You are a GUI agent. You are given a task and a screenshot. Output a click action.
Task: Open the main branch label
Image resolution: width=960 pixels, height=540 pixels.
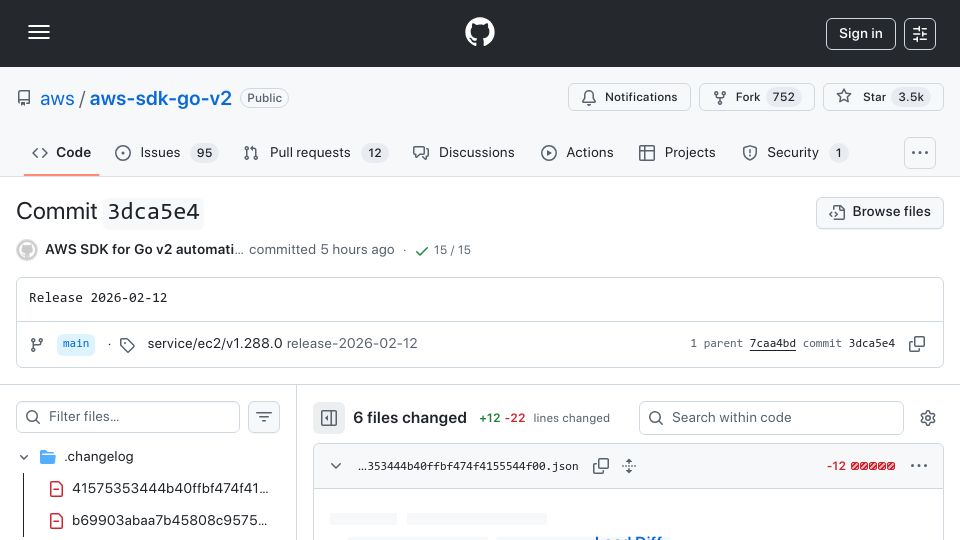(76, 344)
